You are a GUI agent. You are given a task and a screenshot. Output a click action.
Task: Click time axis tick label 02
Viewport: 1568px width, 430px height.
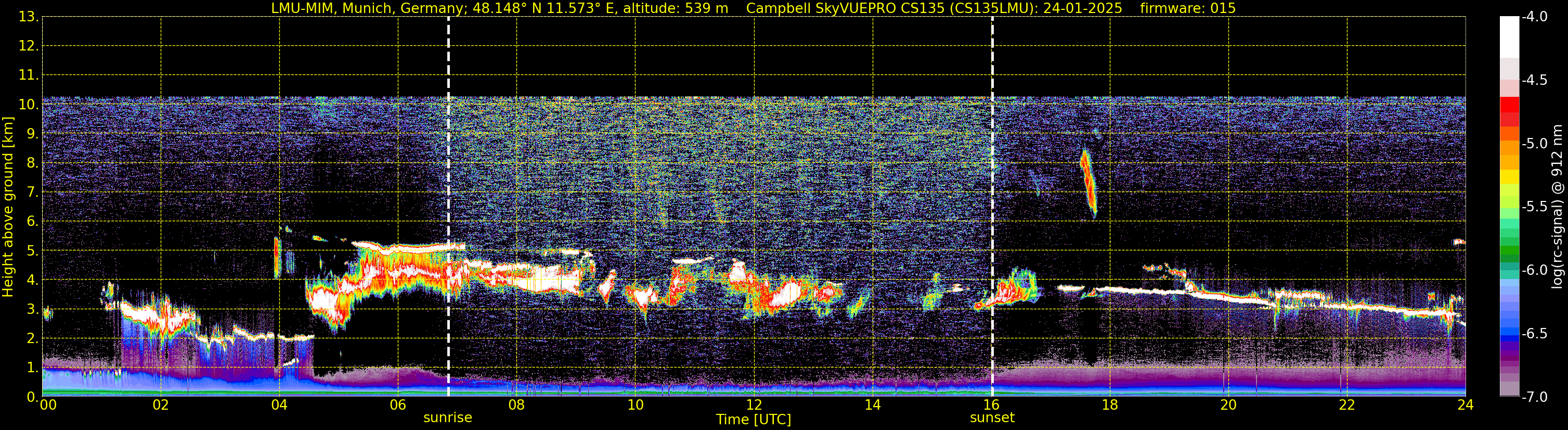[161, 406]
